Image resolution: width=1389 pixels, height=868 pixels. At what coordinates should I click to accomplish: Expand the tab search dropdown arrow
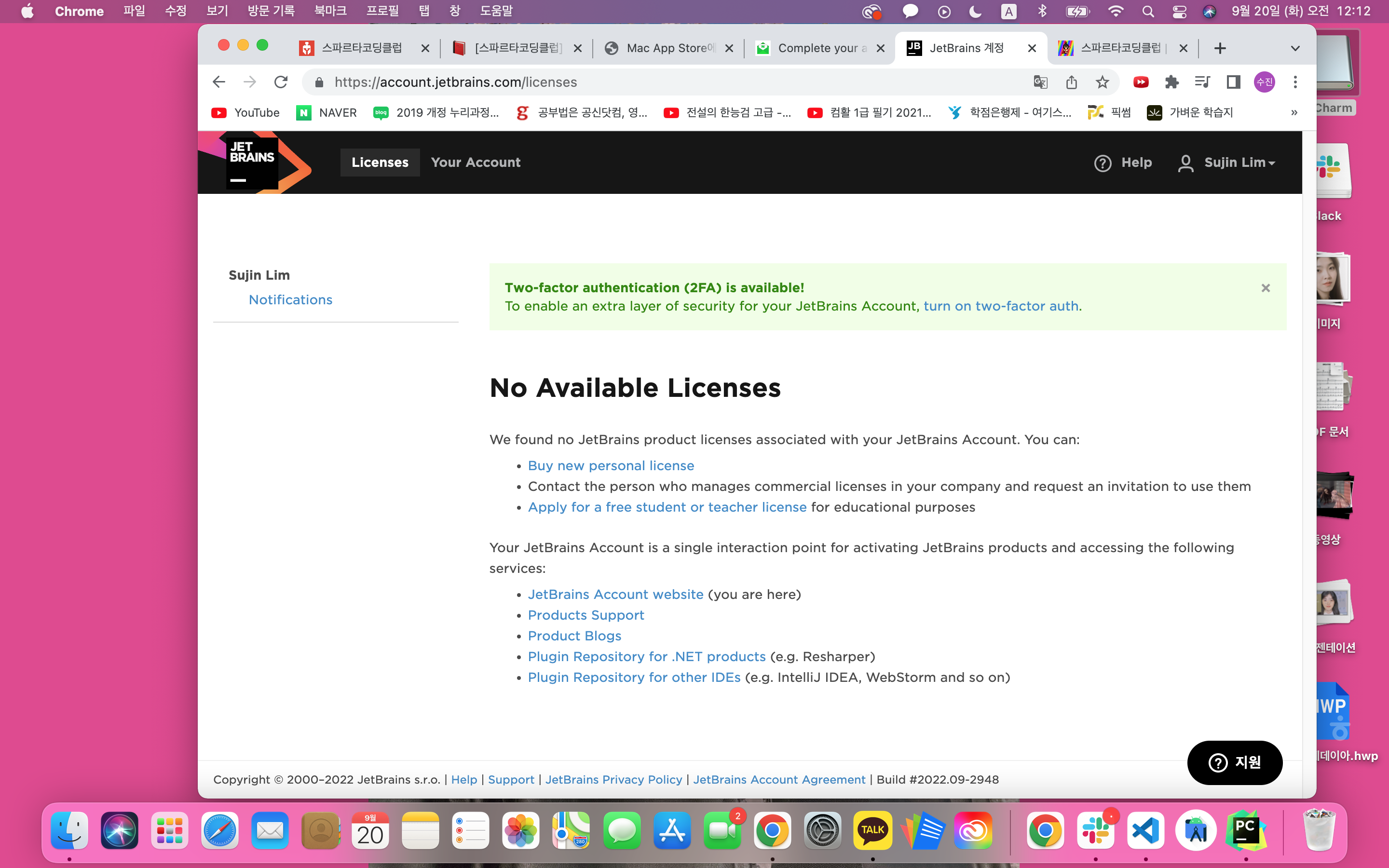(1295, 48)
